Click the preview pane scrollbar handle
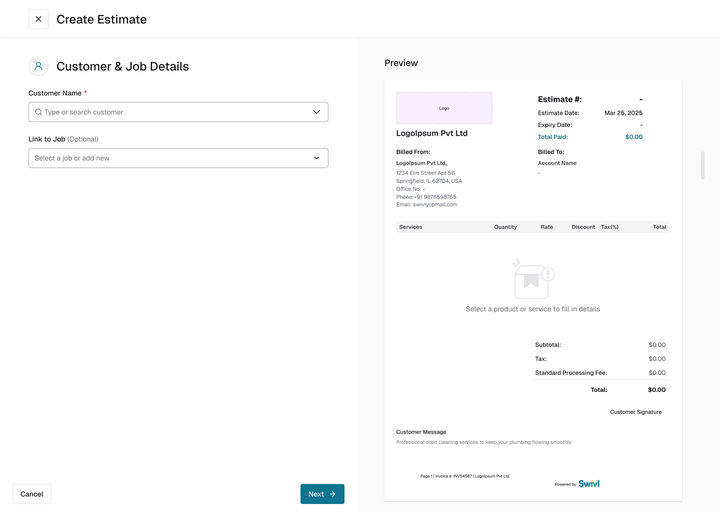The width and height of the screenshot is (720, 512). point(703,165)
